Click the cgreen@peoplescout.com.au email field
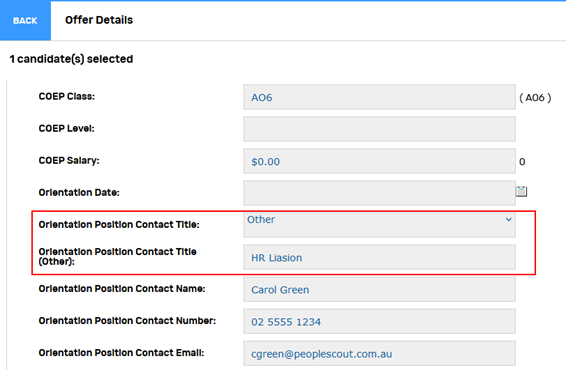This screenshot has width=566, height=370. click(x=379, y=353)
